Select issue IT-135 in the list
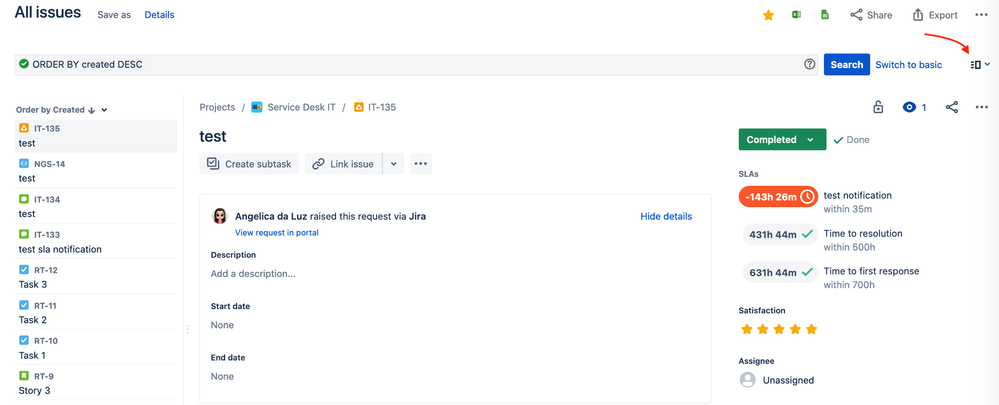This screenshot has width=999, height=405. click(x=96, y=136)
